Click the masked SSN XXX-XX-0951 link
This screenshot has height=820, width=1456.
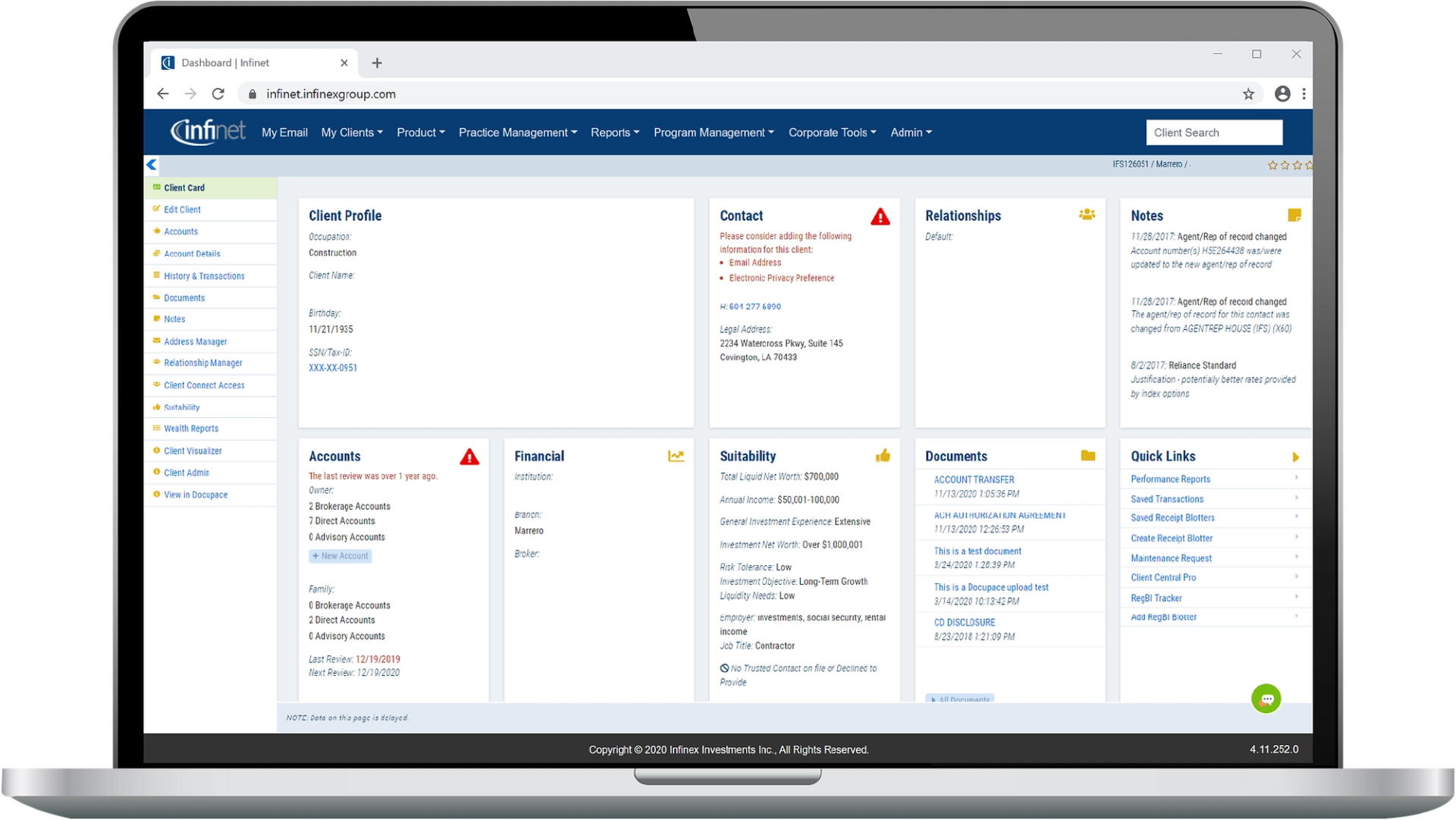(x=333, y=368)
